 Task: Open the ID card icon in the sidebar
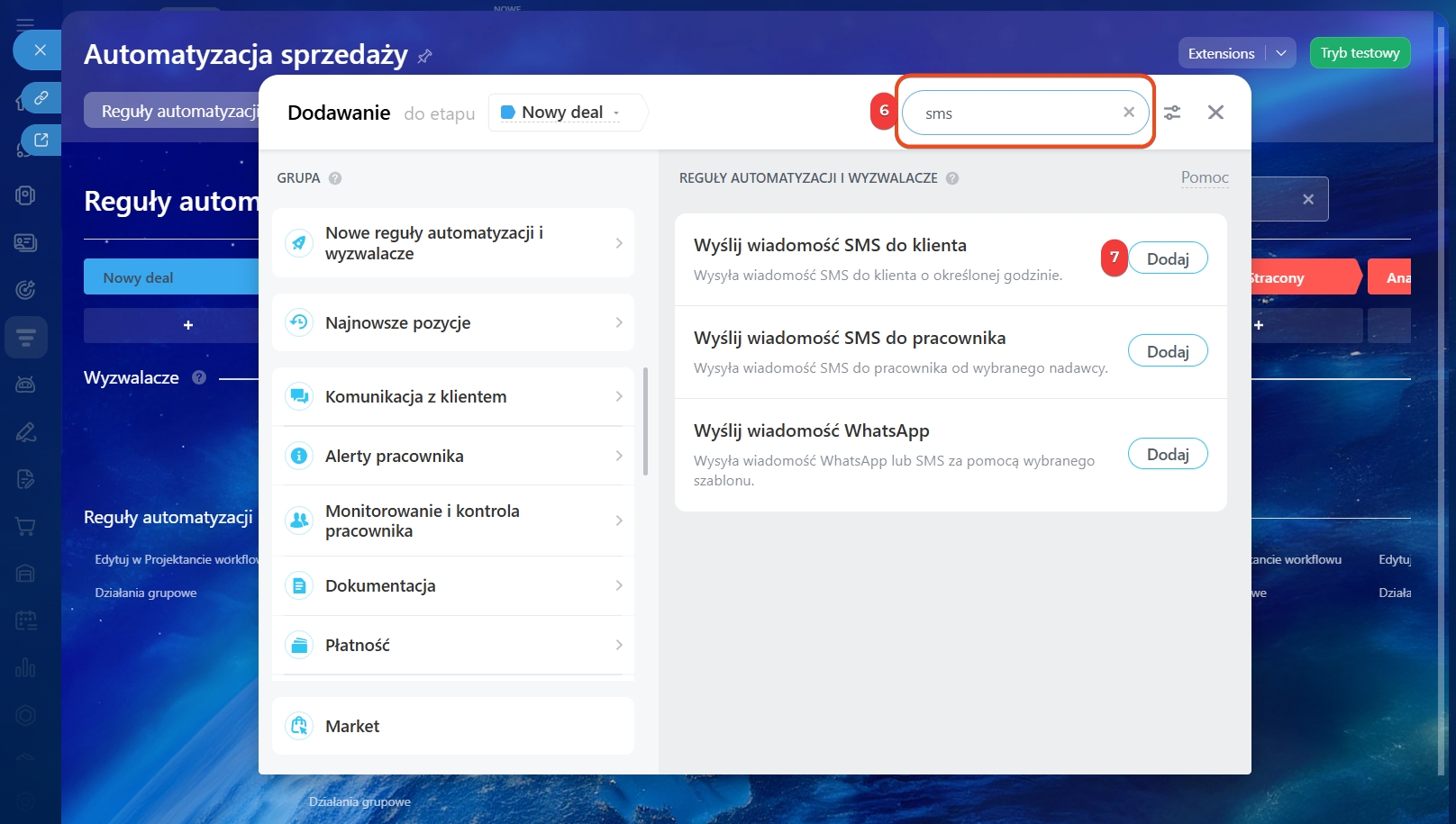tap(25, 242)
